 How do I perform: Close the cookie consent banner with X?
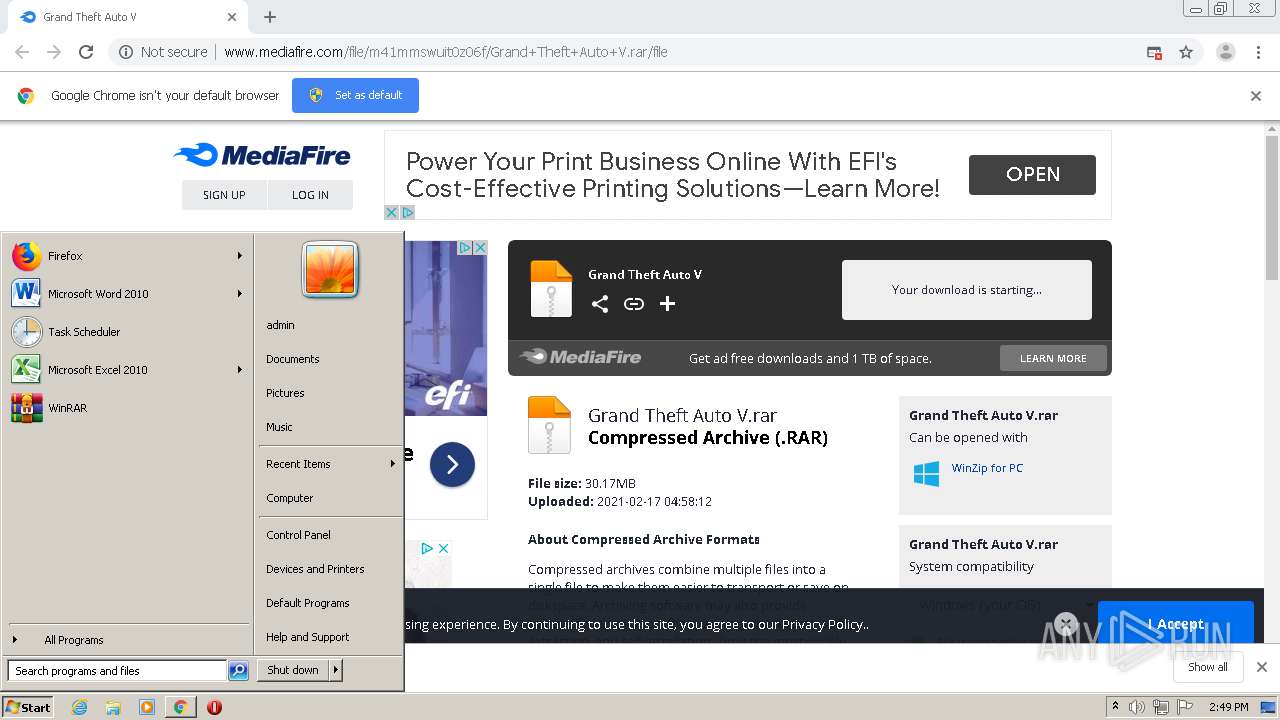1066,625
